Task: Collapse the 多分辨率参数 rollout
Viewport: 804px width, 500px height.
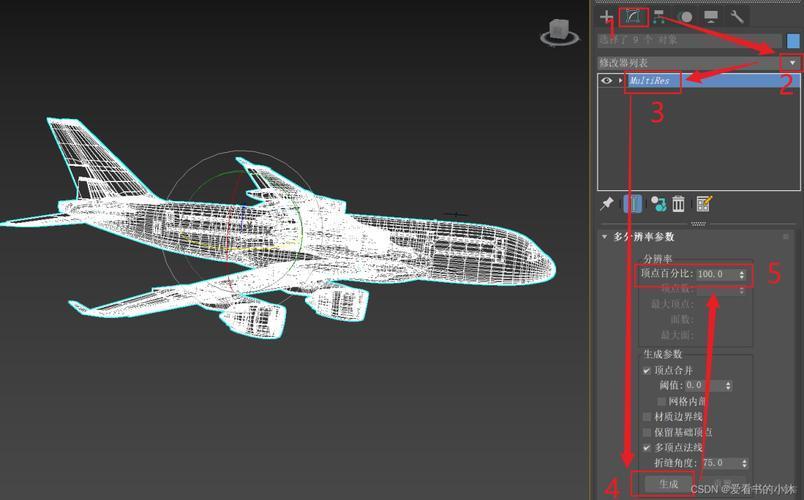Action: pos(605,237)
